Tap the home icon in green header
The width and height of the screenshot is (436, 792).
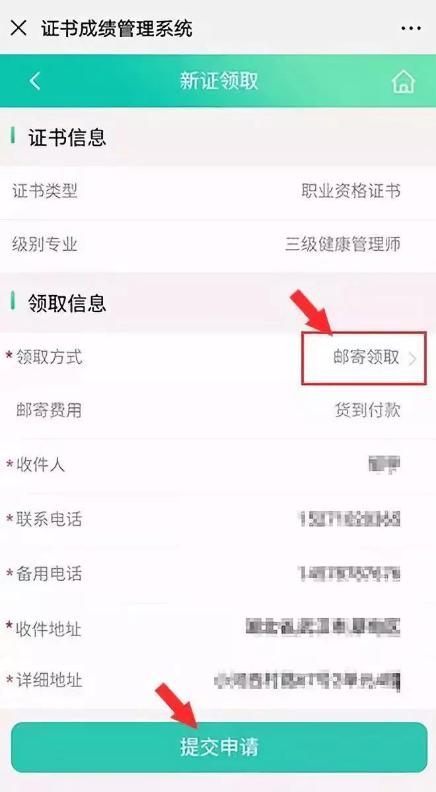tap(403, 81)
